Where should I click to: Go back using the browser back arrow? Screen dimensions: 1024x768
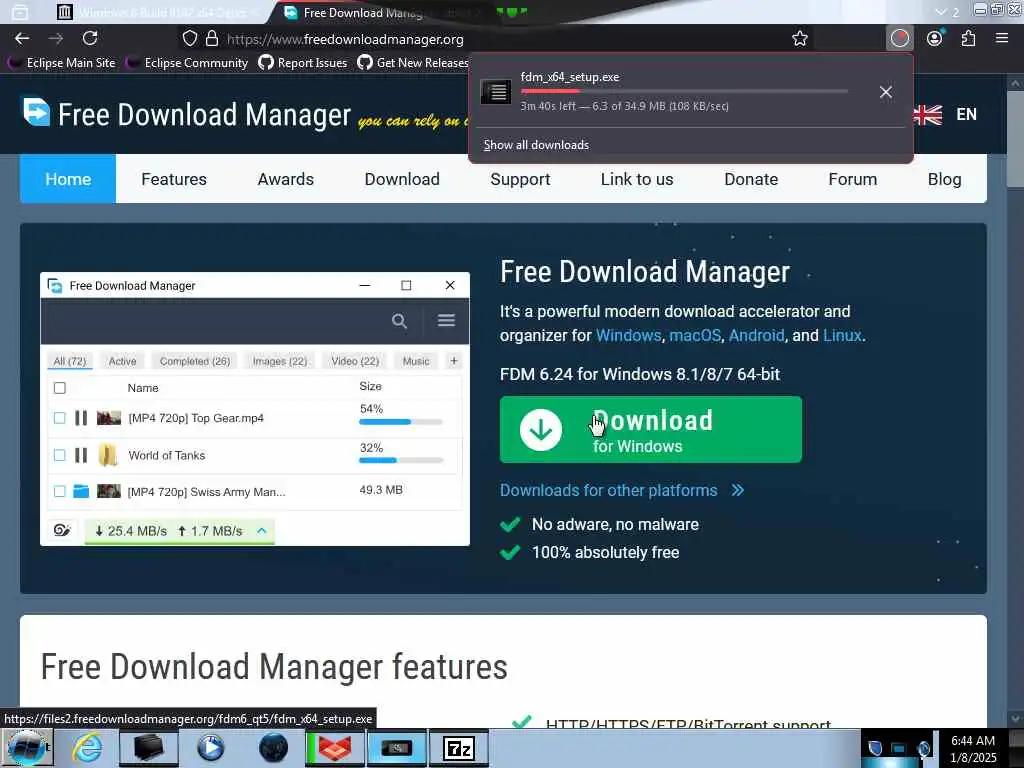(x=22, y=39)
